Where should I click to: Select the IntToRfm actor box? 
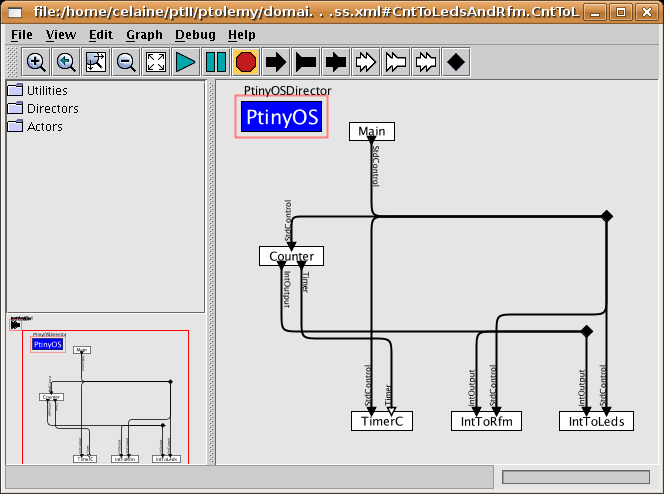pos(486,421)
